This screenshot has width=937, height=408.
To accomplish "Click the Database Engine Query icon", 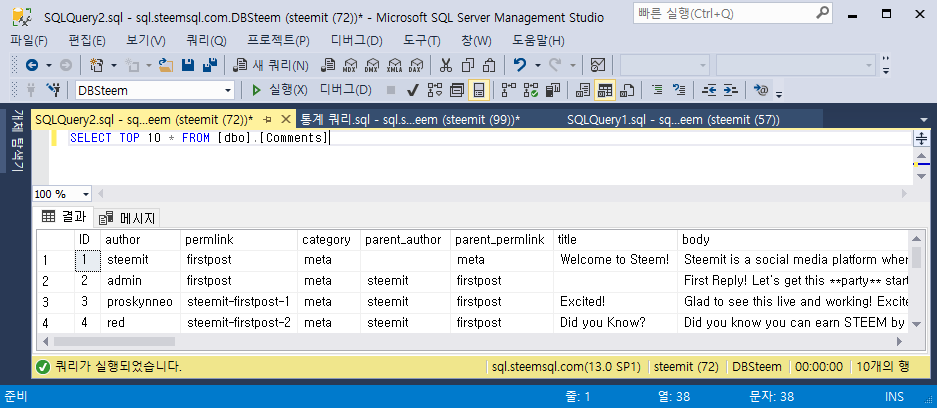I will [x=327, y=65].
